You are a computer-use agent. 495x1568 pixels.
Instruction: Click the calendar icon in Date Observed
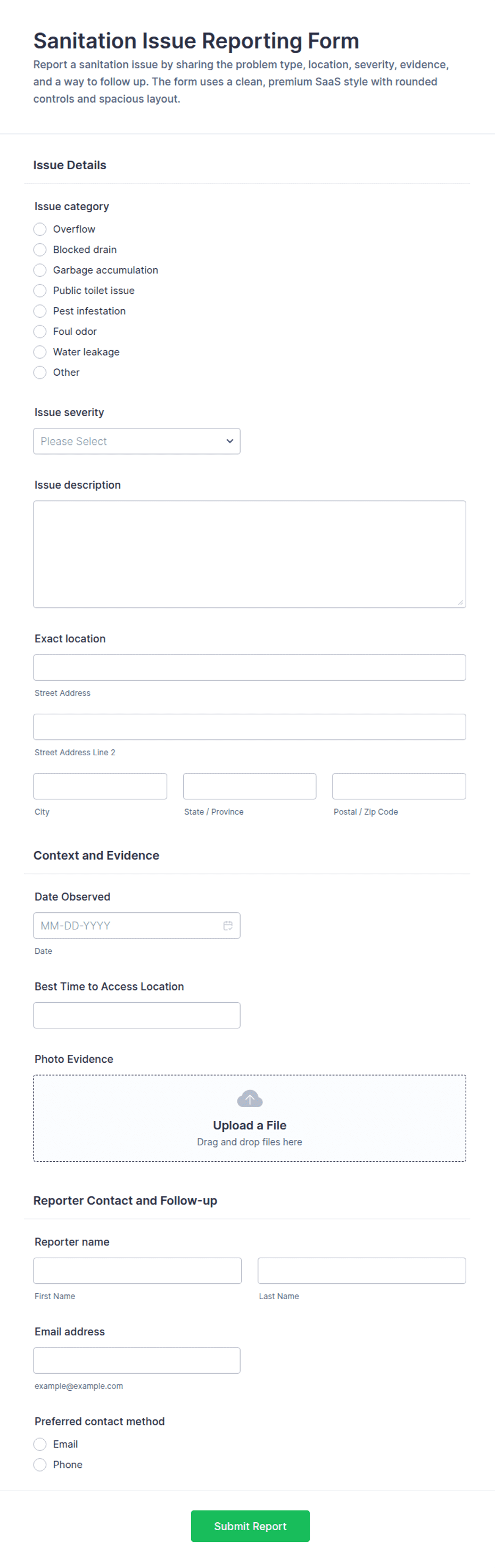click(x=228, y=925)
